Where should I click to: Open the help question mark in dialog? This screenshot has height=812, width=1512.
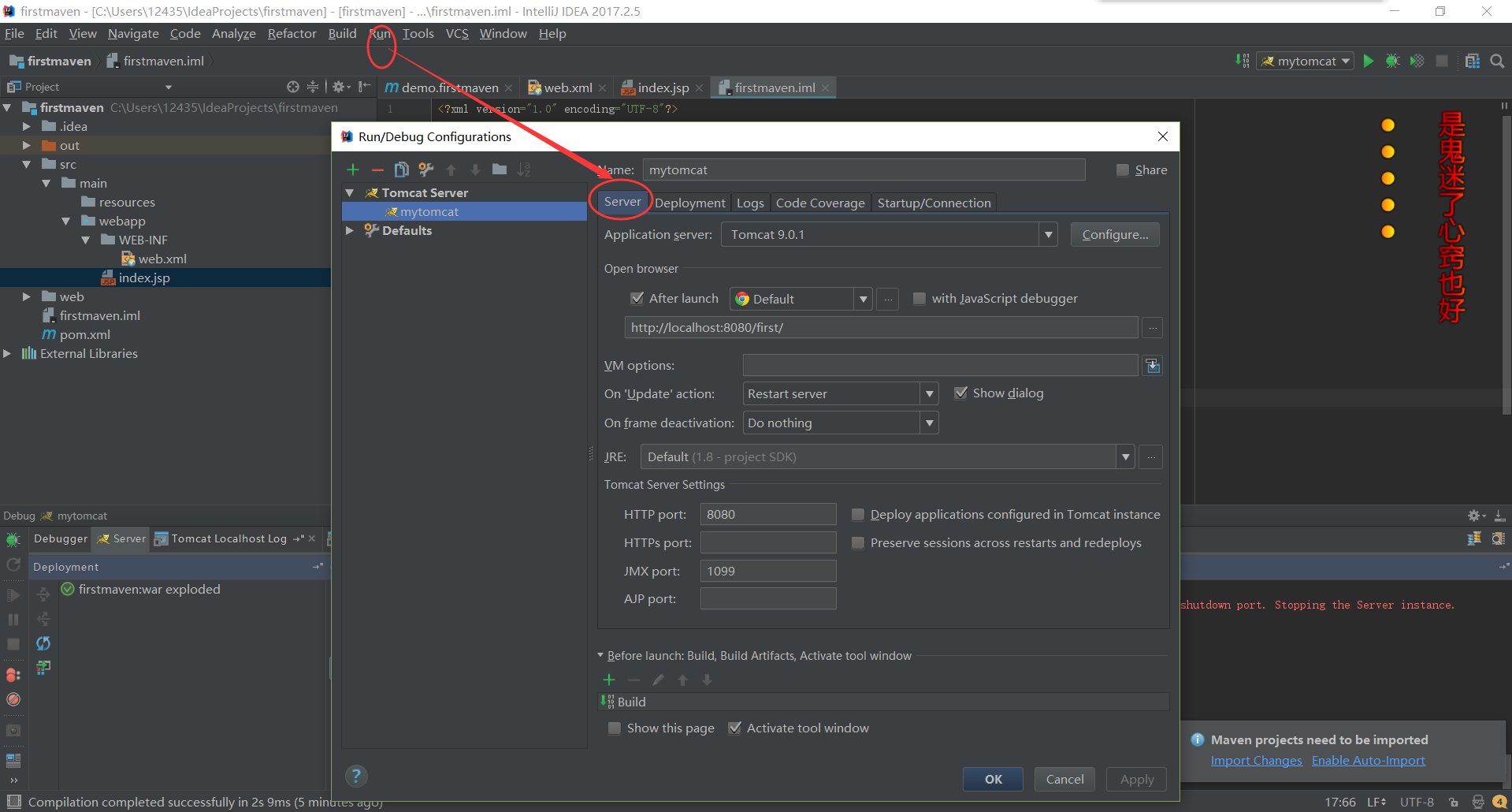point(356,777)
